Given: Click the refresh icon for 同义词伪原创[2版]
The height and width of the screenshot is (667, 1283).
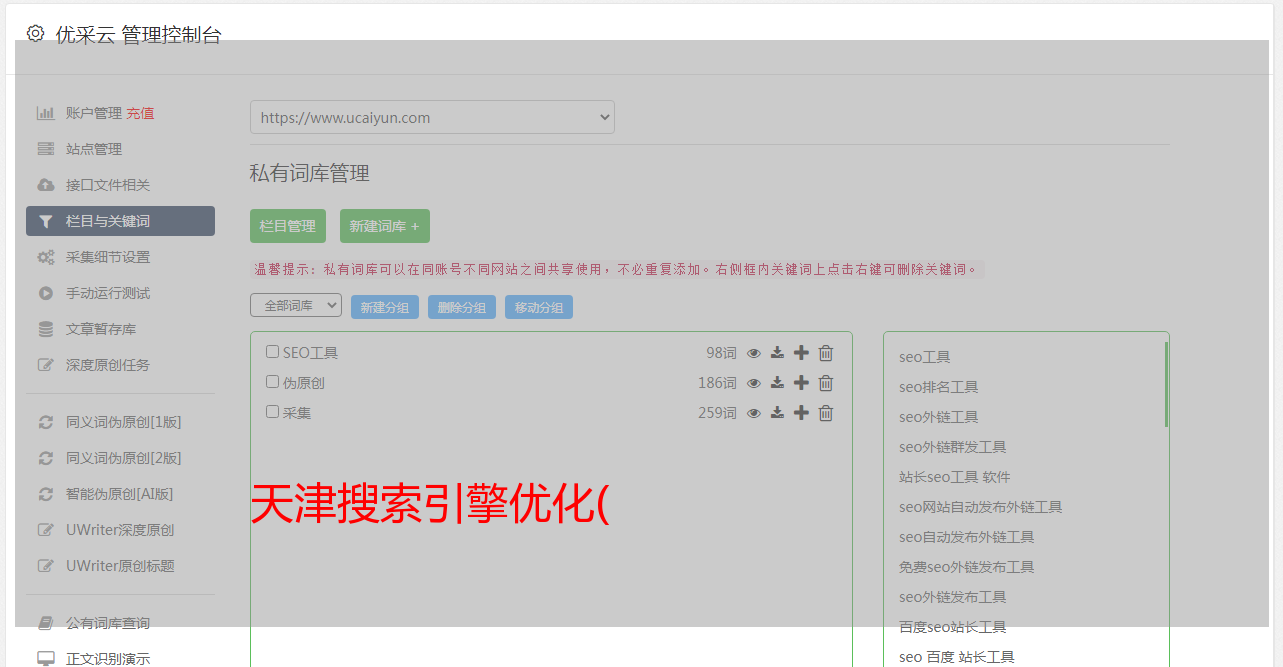Looking at the screenshot, I should click(x=46, y=458).
